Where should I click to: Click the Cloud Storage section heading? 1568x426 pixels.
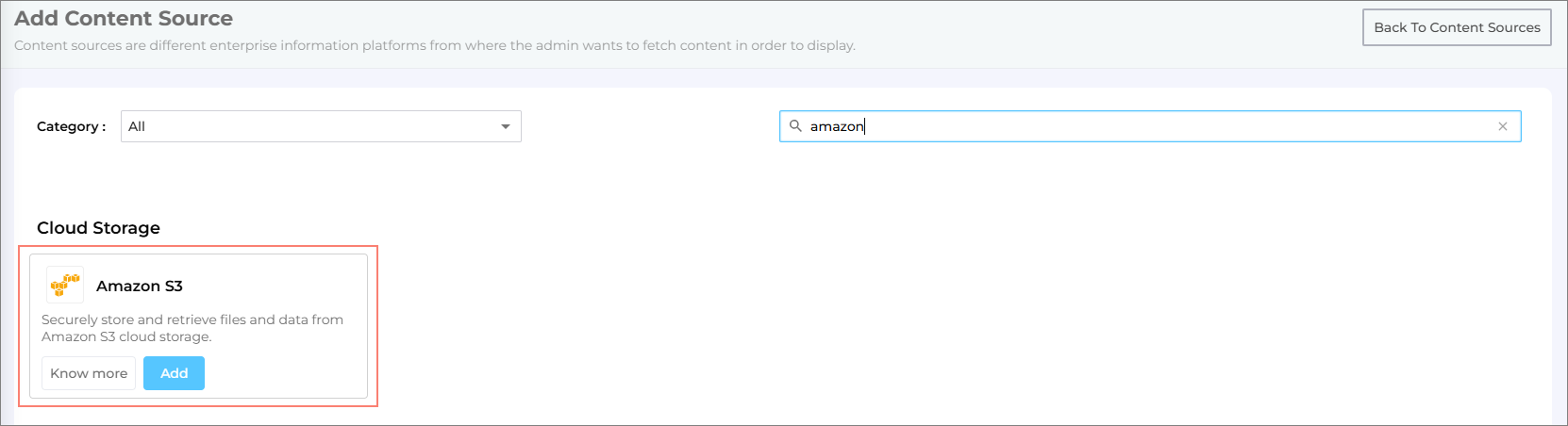pos(98,228)
